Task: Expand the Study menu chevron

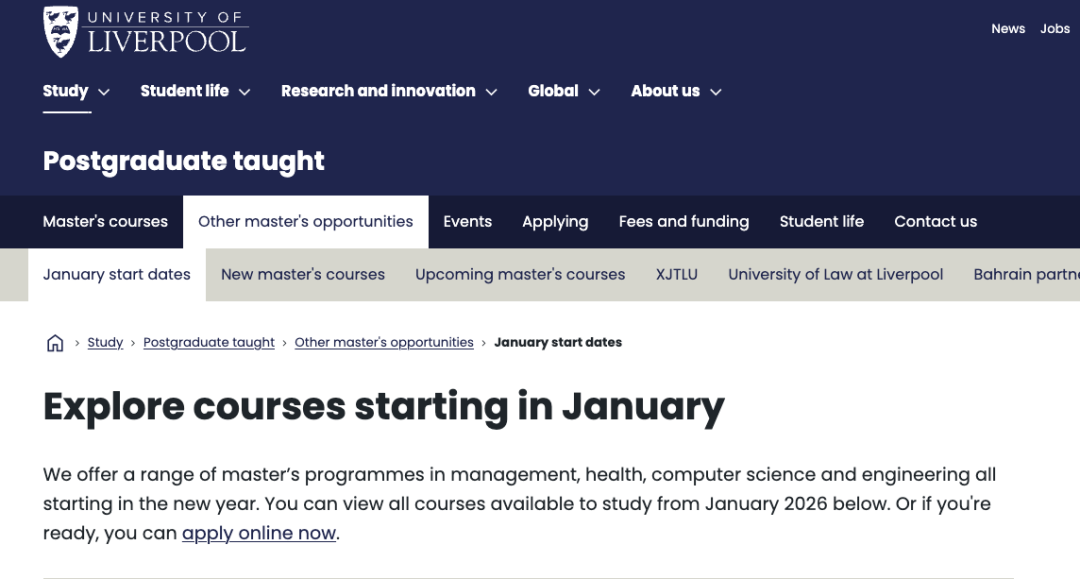Action: (104, 92)
